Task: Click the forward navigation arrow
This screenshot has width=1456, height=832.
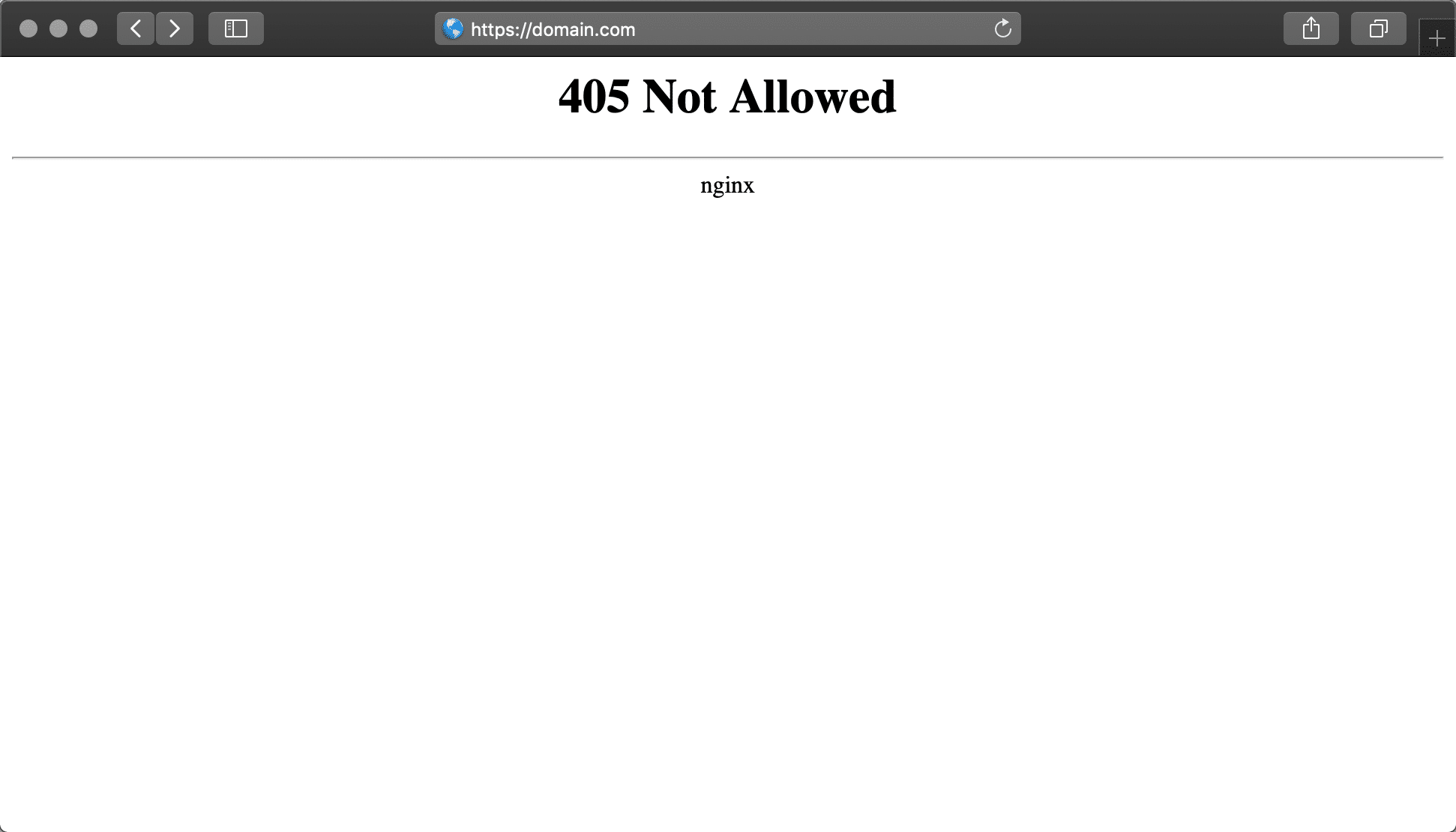Action: pos(175,29)
